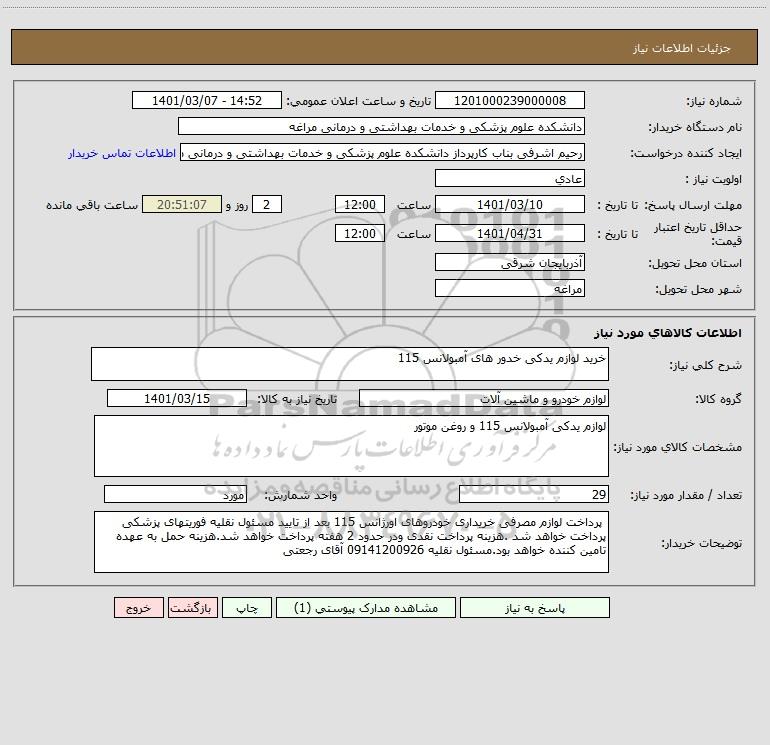This screenshot has width=770, height=745.
Task: Click the quantity field '29'
Action: [x=534, y=495]
